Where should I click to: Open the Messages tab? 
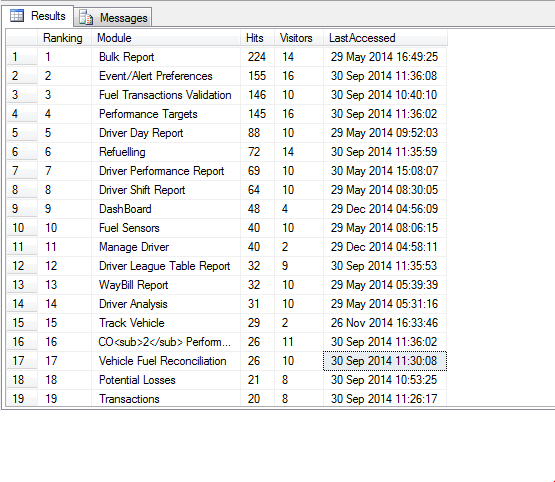coord(113,17)
